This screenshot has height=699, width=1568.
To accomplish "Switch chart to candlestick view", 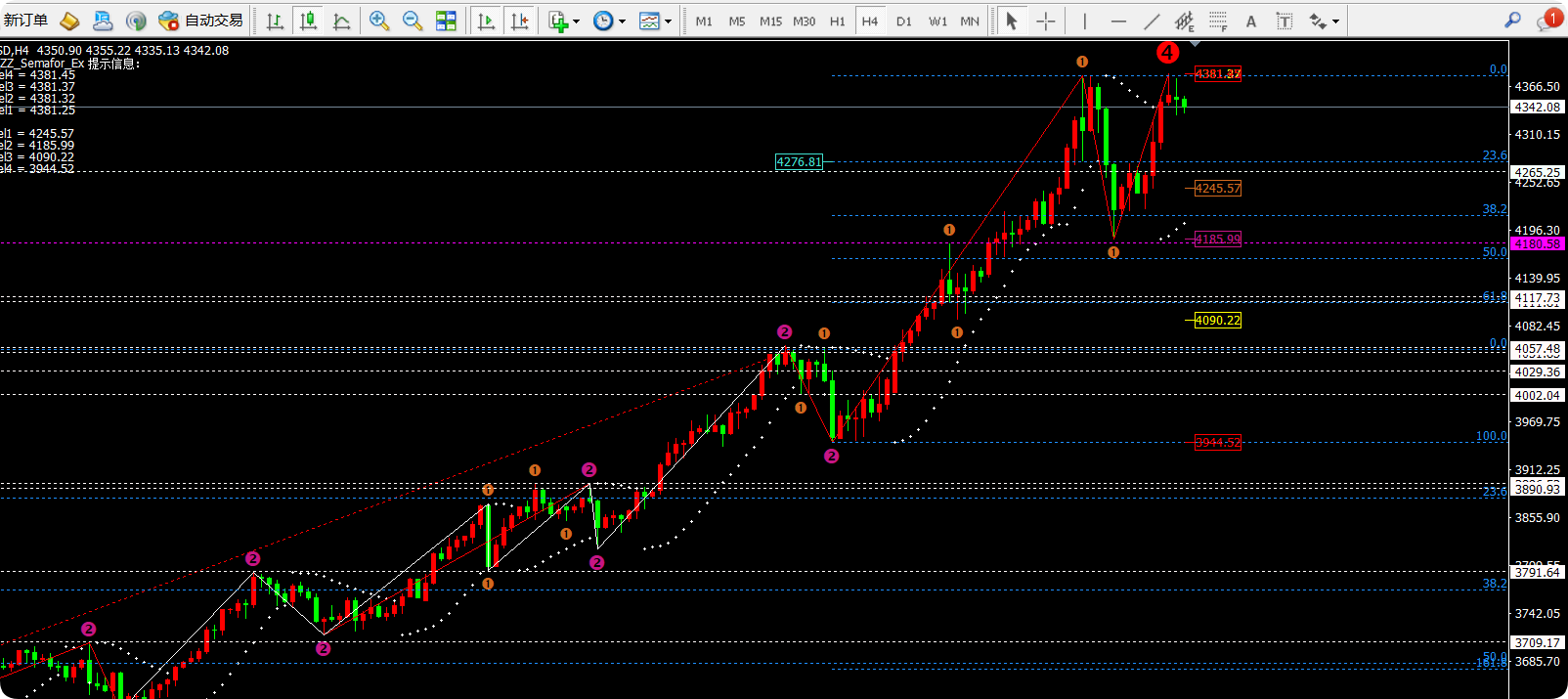I will [308, 21].
